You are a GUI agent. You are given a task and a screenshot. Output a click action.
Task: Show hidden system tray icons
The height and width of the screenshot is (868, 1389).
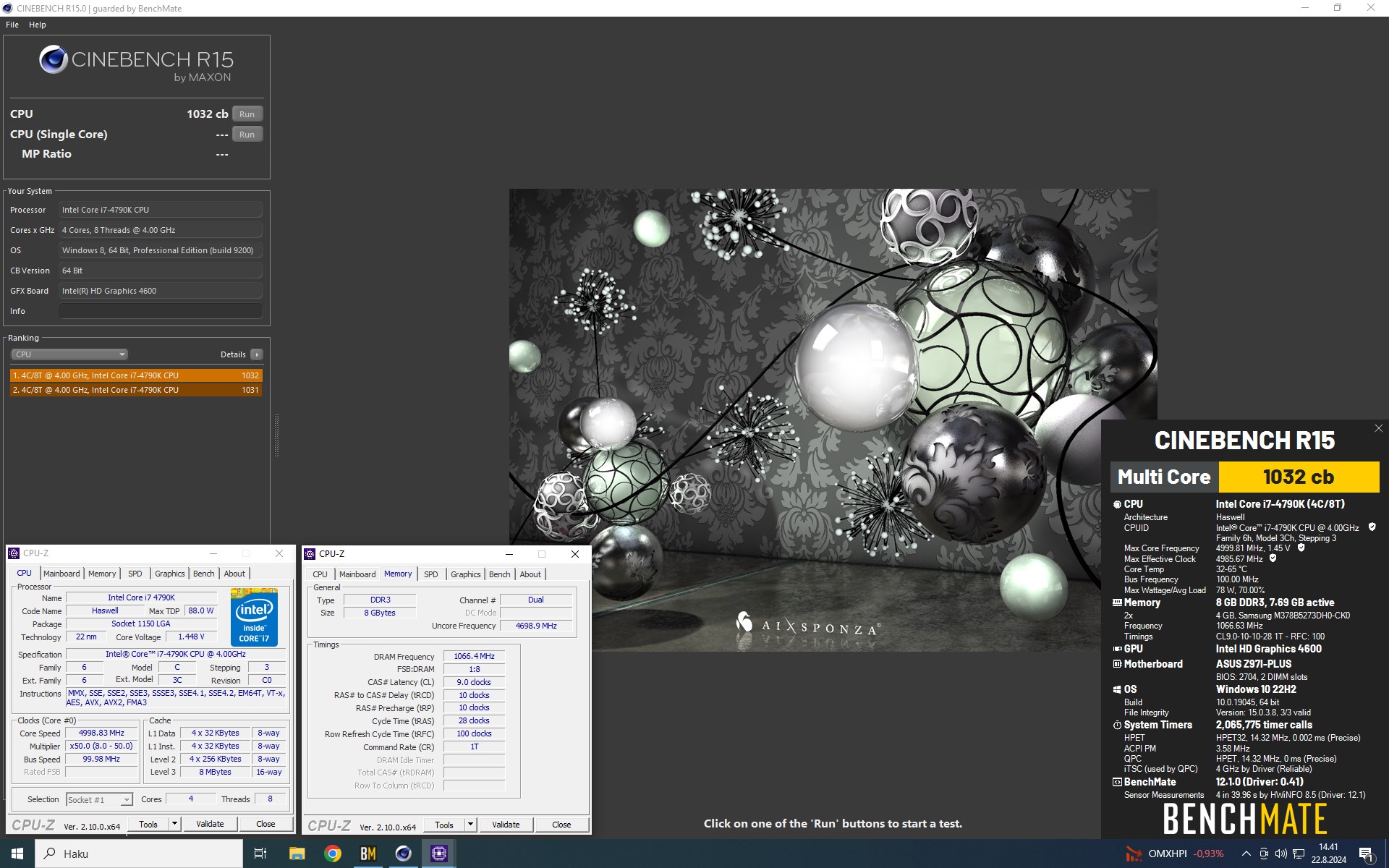(1246, 854)
